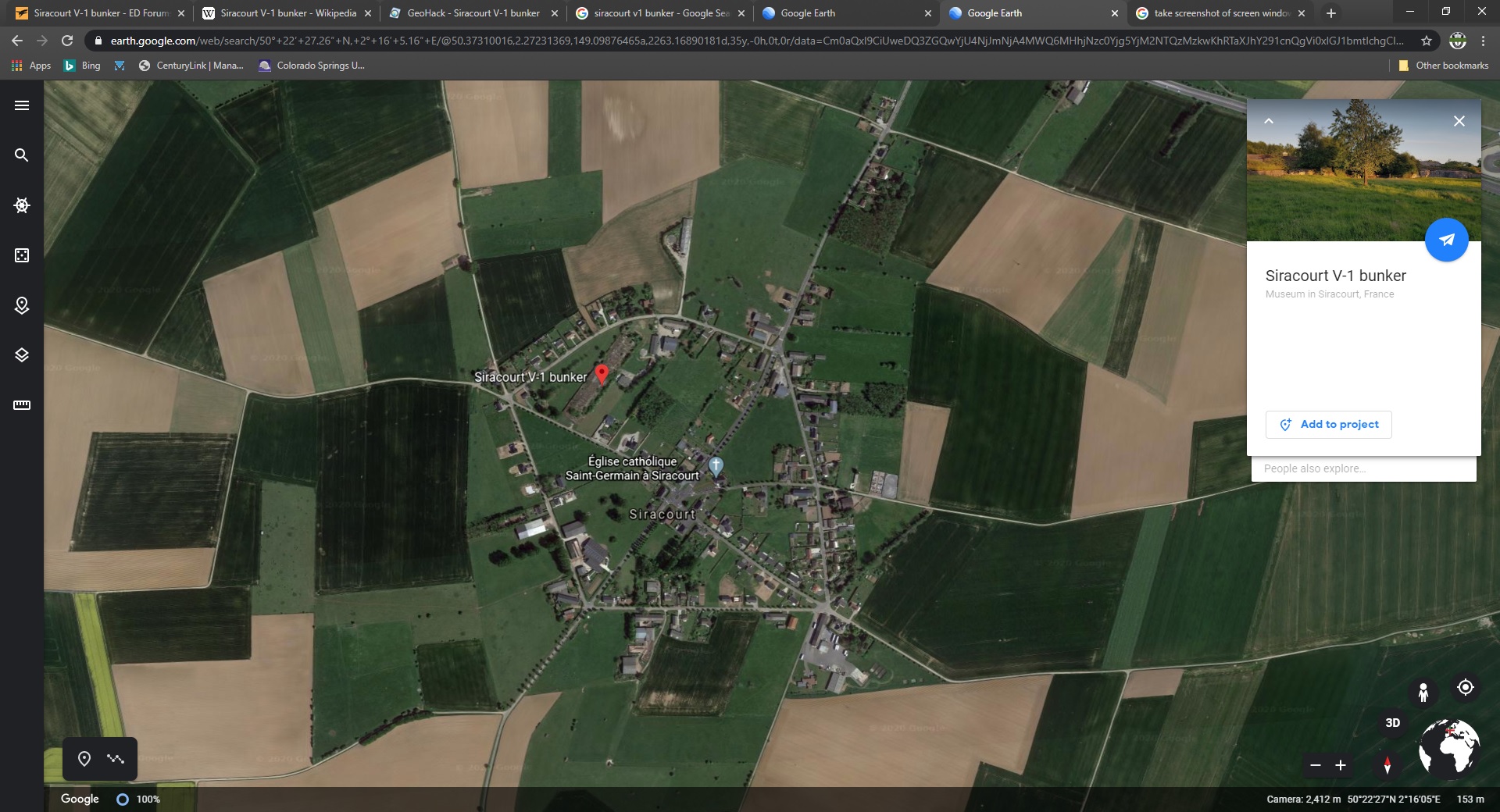This screenshot has width=1500, height=812.
Task: Add placemark using bottom-left pin tool
Action: pyautogui.click(x=84, y=759)
